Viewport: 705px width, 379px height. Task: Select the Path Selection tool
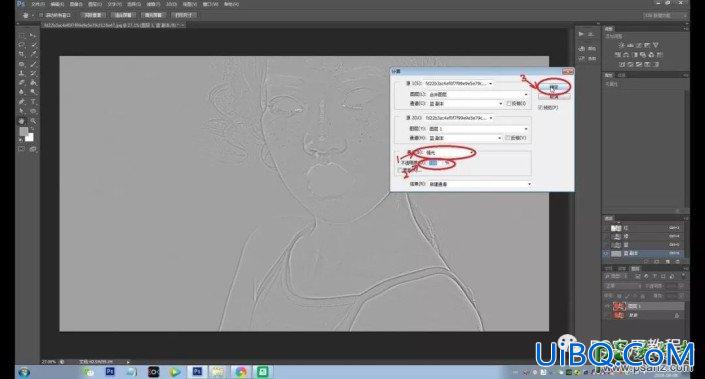[21, 111]
